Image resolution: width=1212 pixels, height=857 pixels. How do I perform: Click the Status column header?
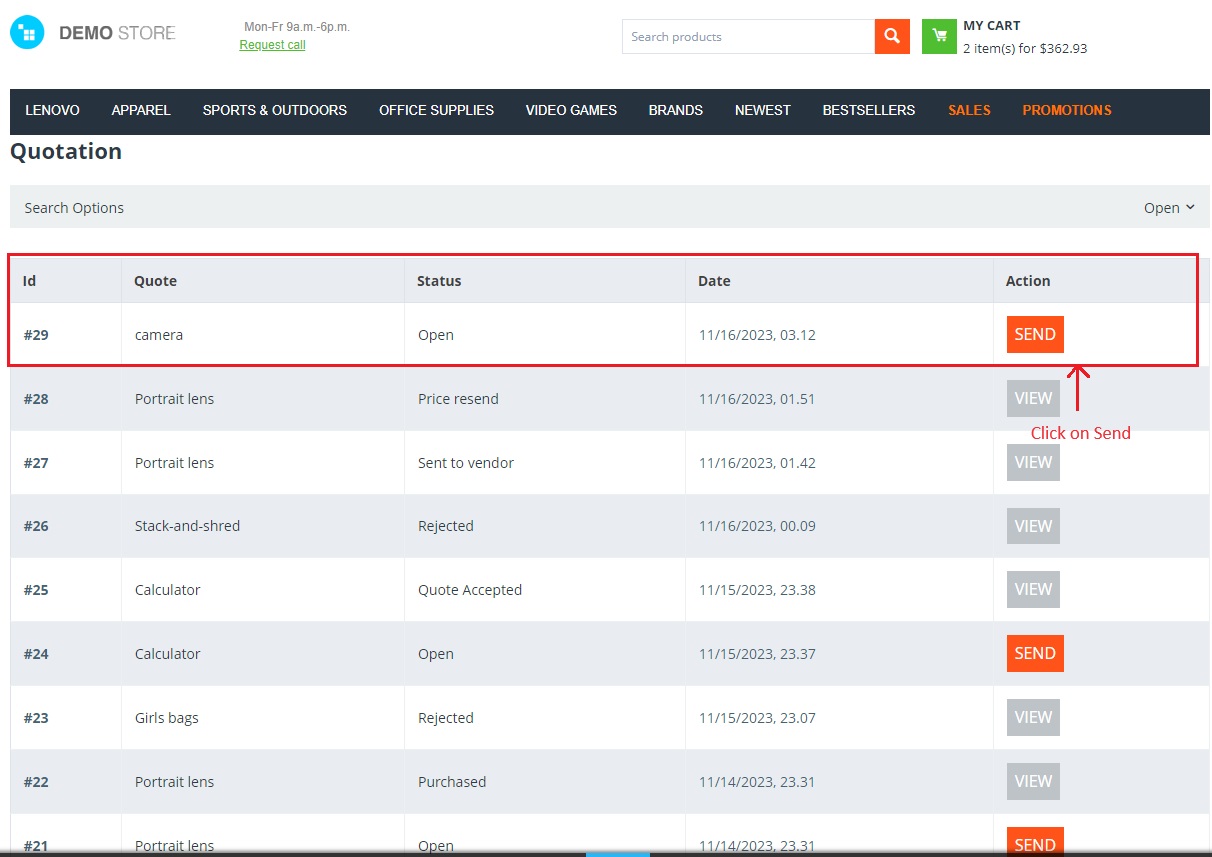coord(439,281)
